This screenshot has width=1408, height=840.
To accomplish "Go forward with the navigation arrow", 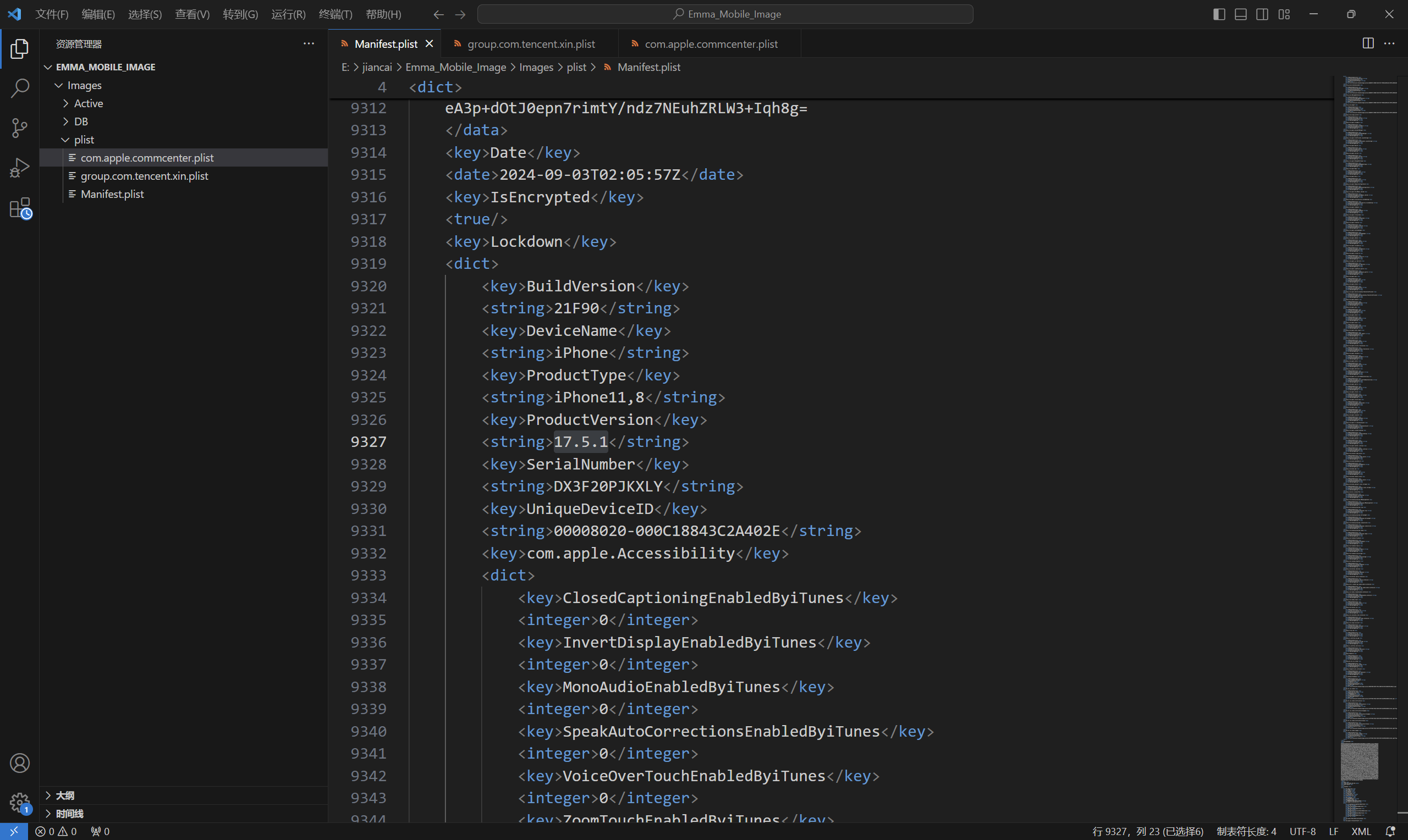I will click(x=460, y=14).
